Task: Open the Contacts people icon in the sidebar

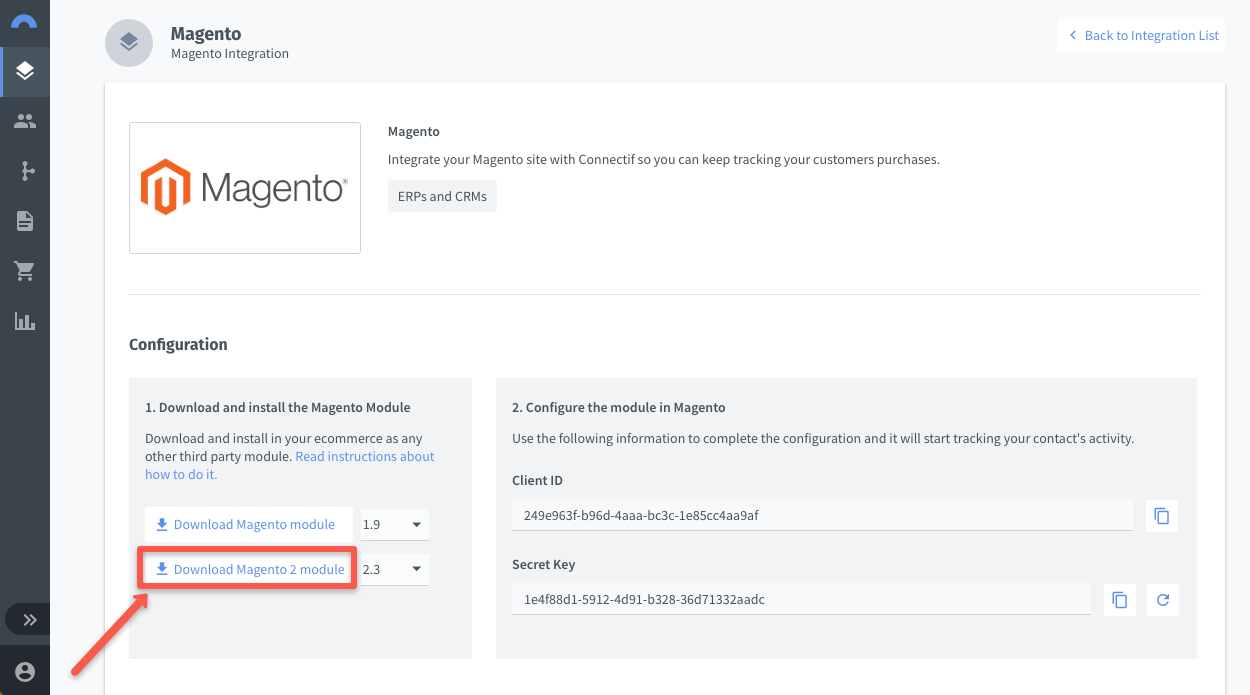Action: pos(25,121)
